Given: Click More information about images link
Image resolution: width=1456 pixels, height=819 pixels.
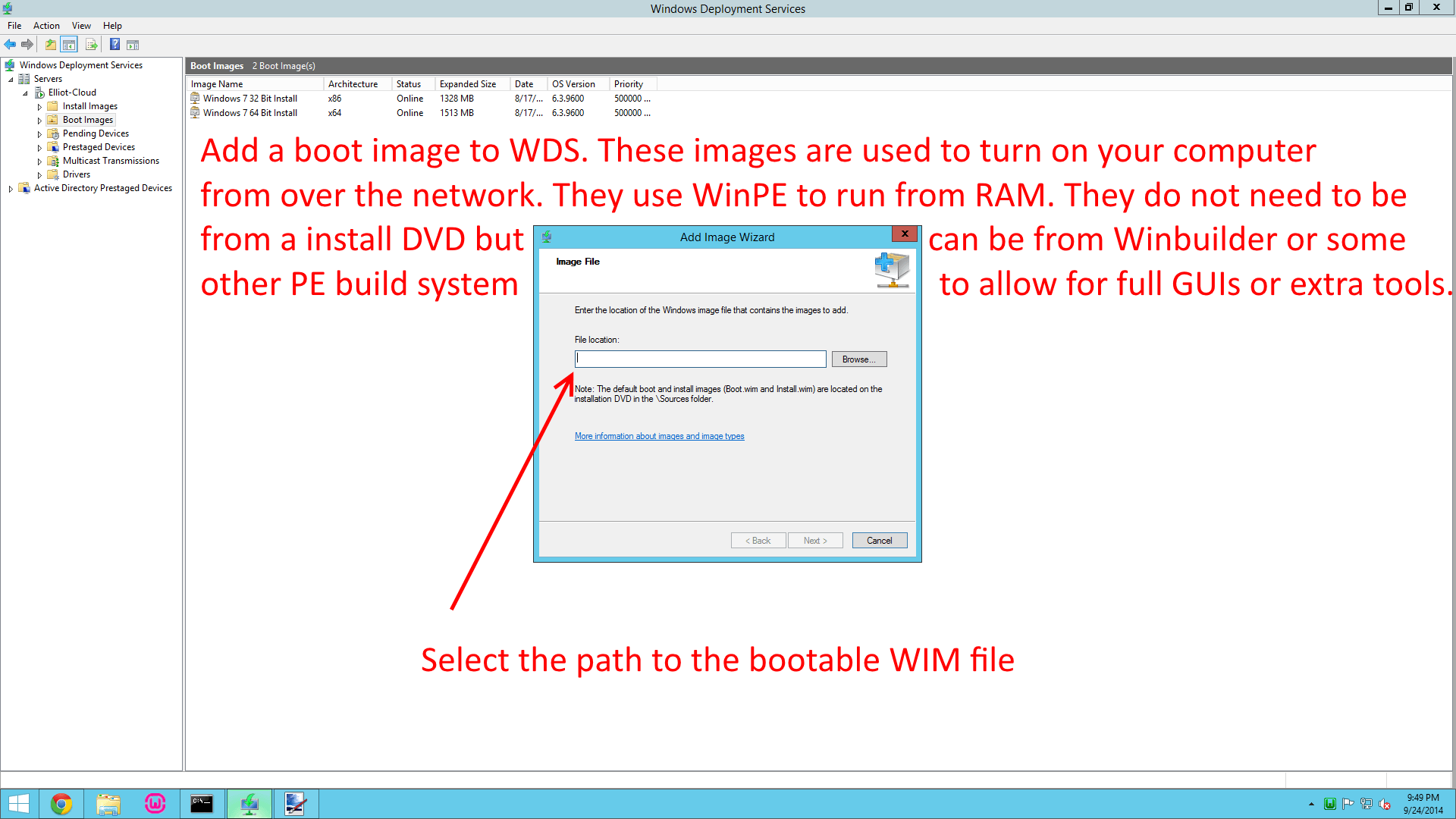Looking at the screenshot, I should click(x=659, y=435).
